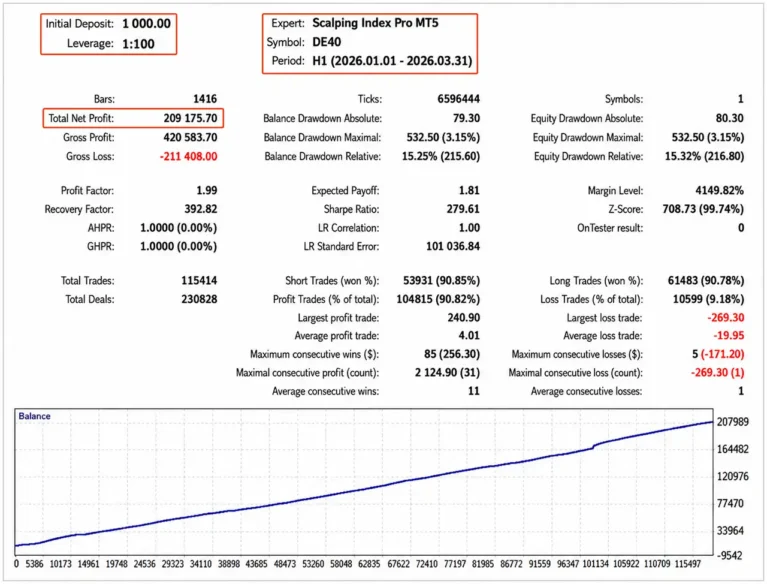Click Maximal consecutive loss value -269.30 (1)

tap(718, 373)
